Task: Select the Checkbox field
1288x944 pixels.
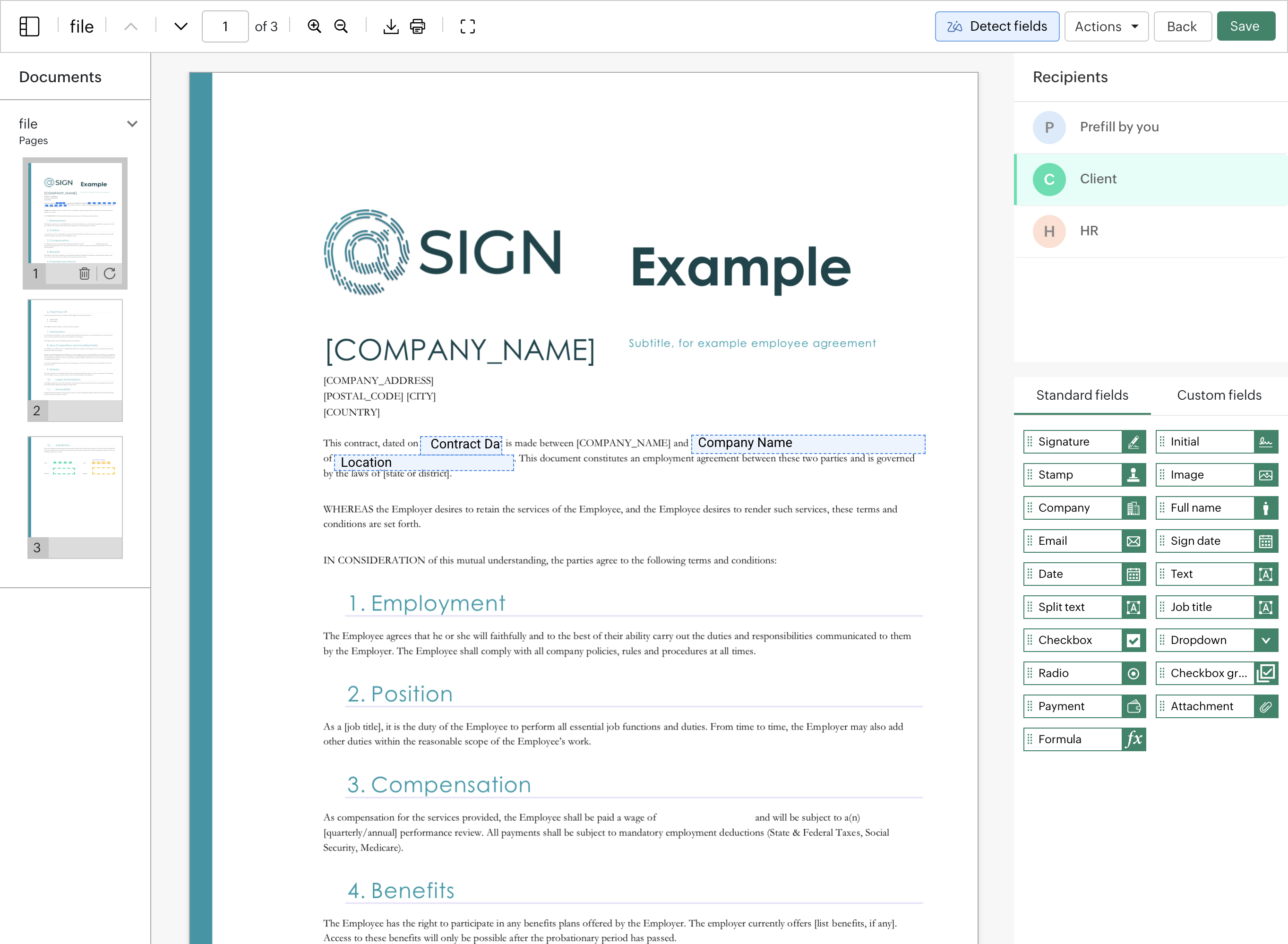Action: tap(1084, 640)
